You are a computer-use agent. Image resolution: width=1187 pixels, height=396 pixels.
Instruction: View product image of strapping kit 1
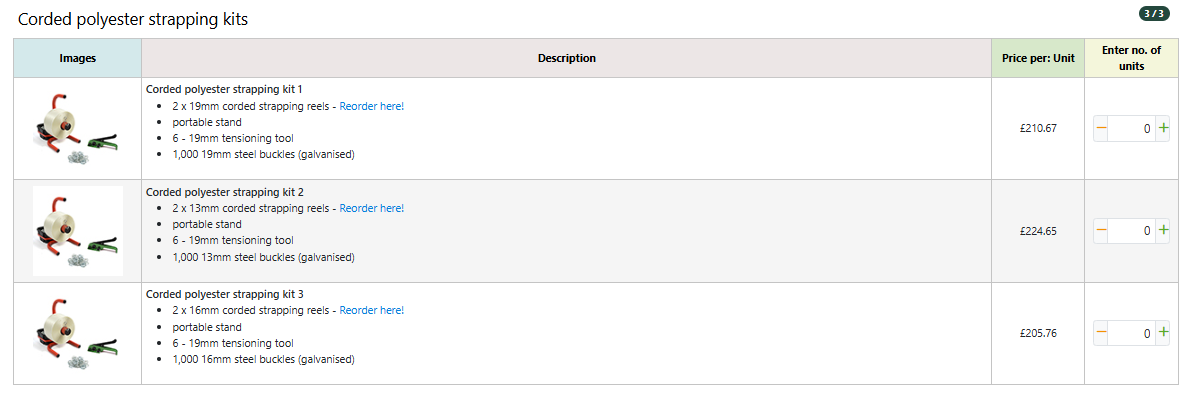click(77, 128)
